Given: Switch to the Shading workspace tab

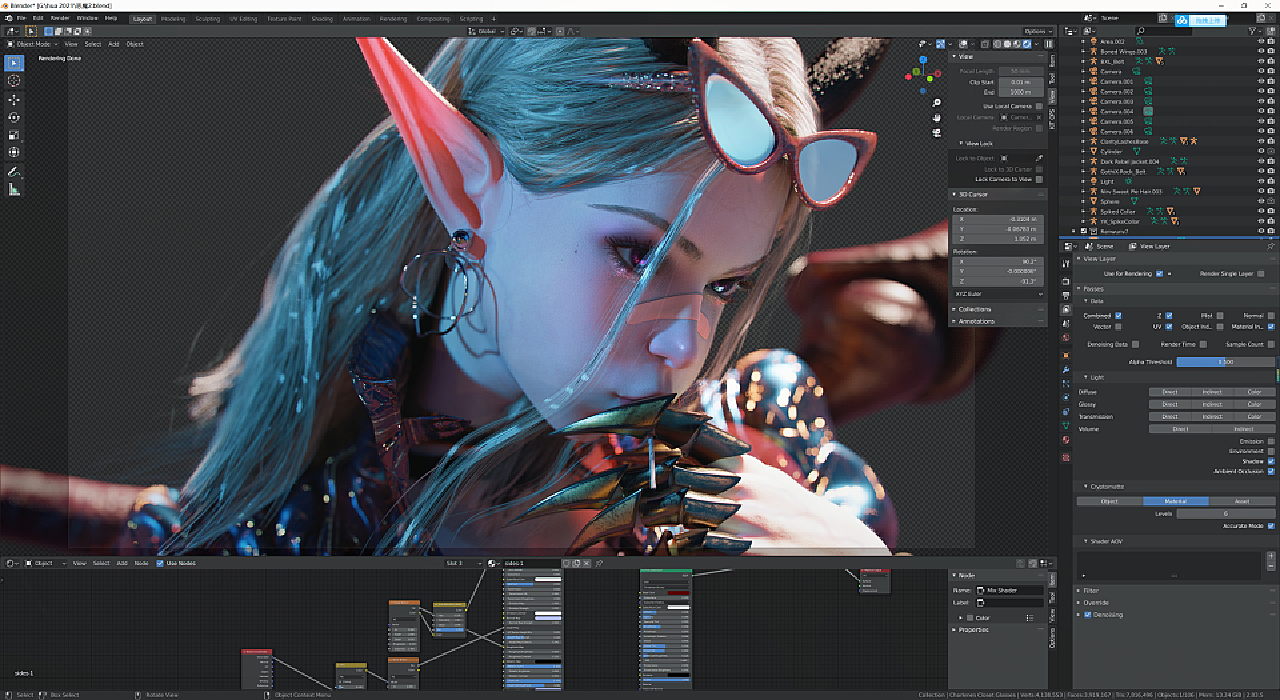Looking at the screenshot, I should click(321, 18).
